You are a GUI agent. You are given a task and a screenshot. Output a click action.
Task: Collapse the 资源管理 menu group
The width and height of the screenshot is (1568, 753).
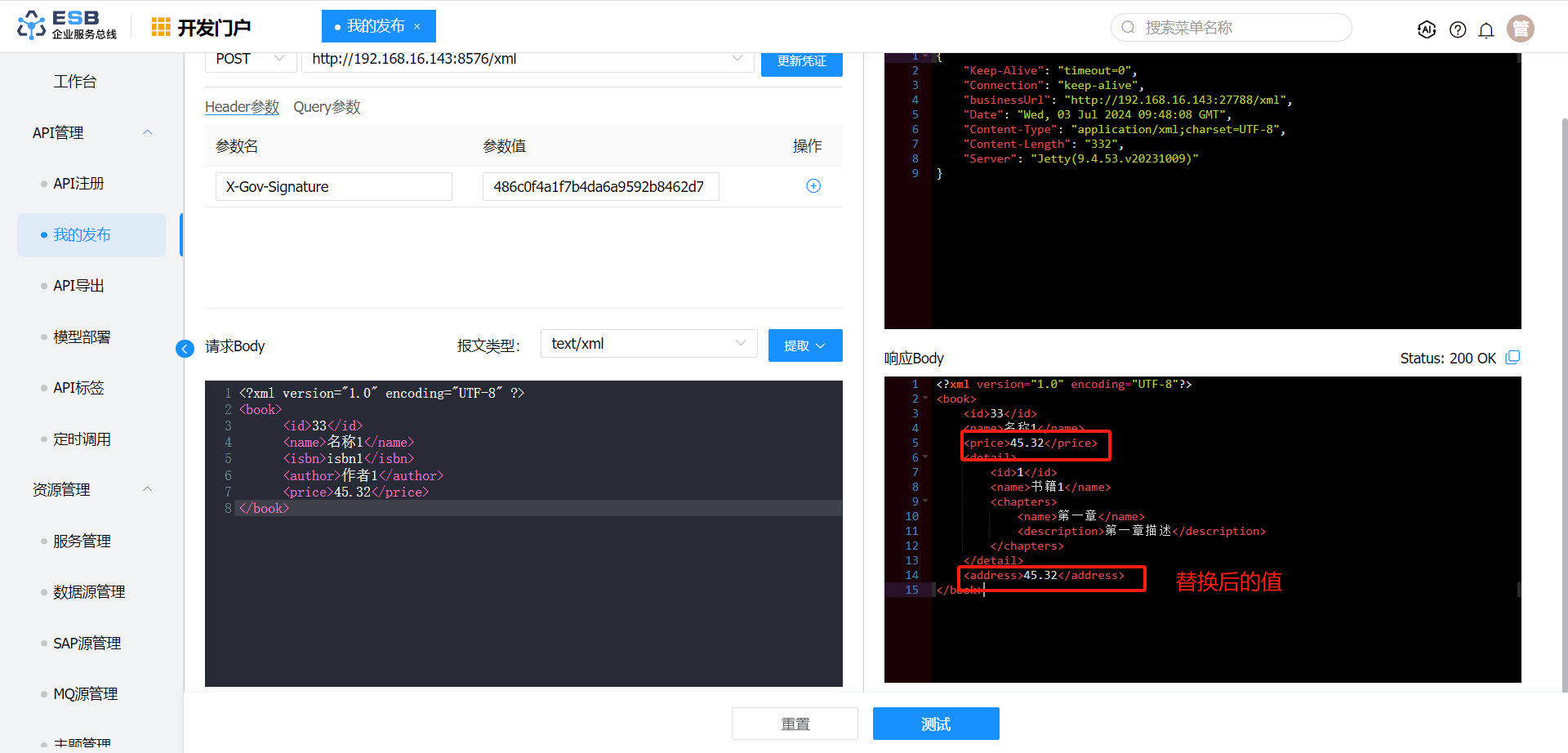pyautogui.click(x=148, y=489)
